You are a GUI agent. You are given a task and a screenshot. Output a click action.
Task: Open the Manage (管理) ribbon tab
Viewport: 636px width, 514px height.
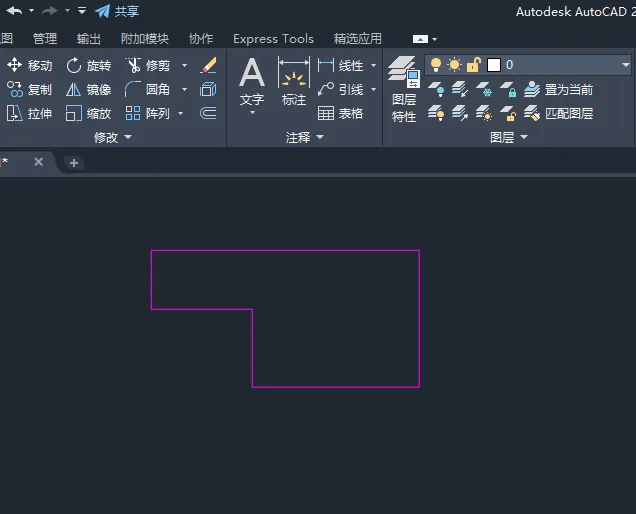45,39
